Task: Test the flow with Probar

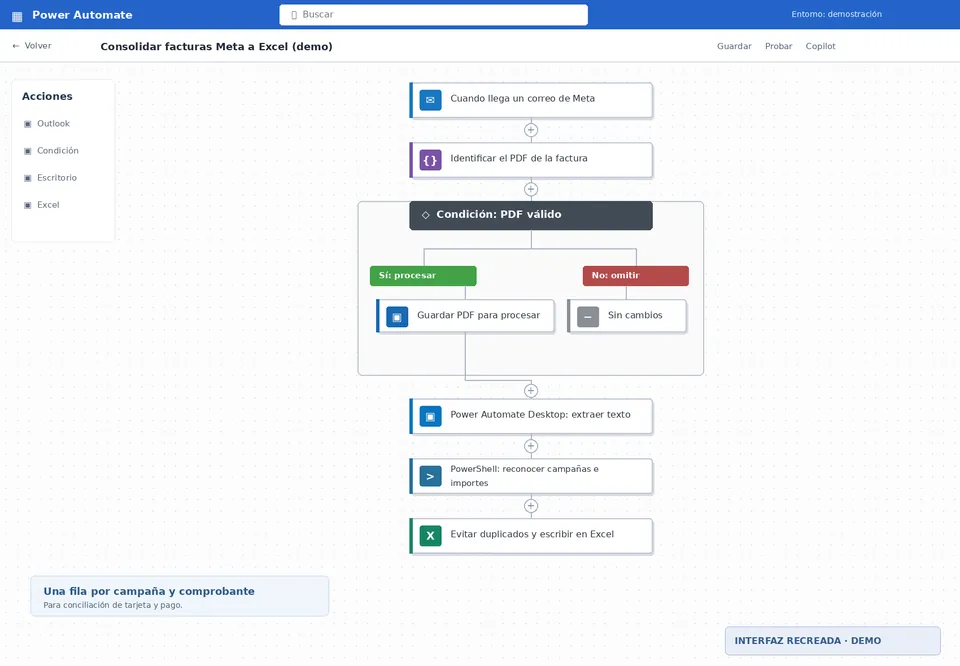Action: coord(778,46)
